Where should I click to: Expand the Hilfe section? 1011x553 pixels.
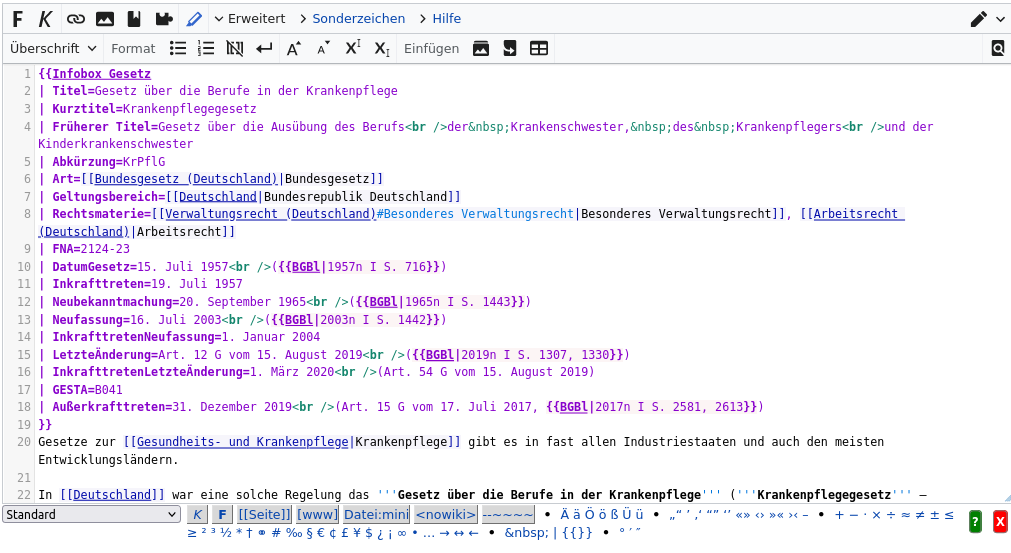coord(440,19)
